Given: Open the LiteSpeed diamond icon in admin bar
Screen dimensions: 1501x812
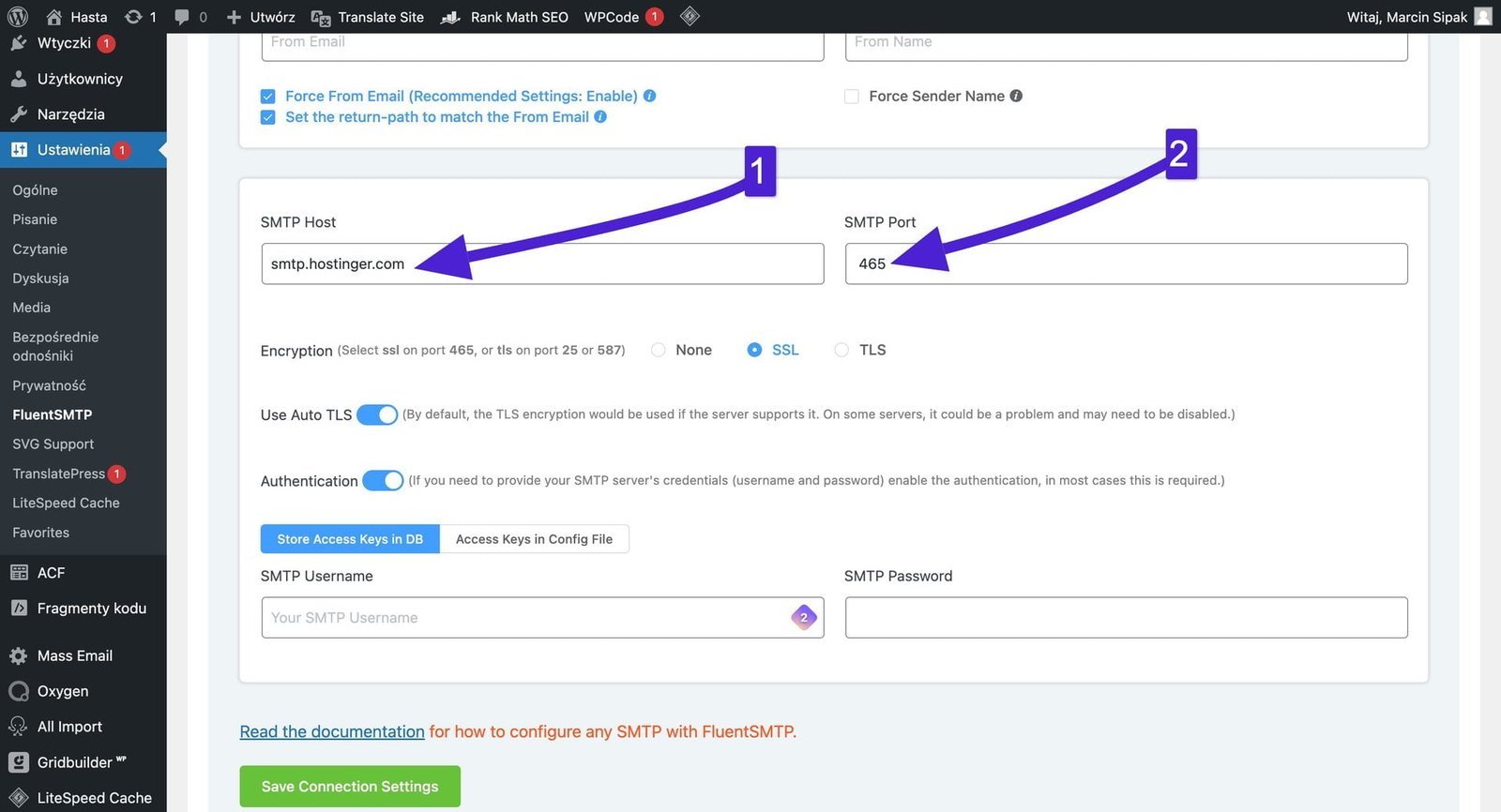Looking at the screenshot, I should click(x=690, y=16).
